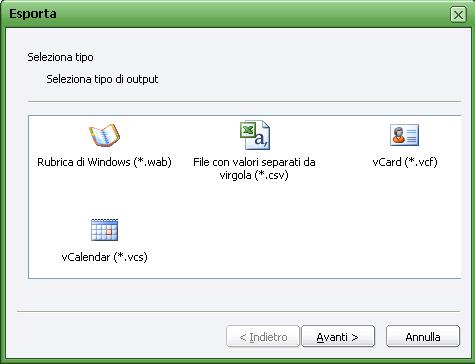Click the letter 'a,' page in the CSV icon
475x364 pixels.
click(x=260, y=138)
